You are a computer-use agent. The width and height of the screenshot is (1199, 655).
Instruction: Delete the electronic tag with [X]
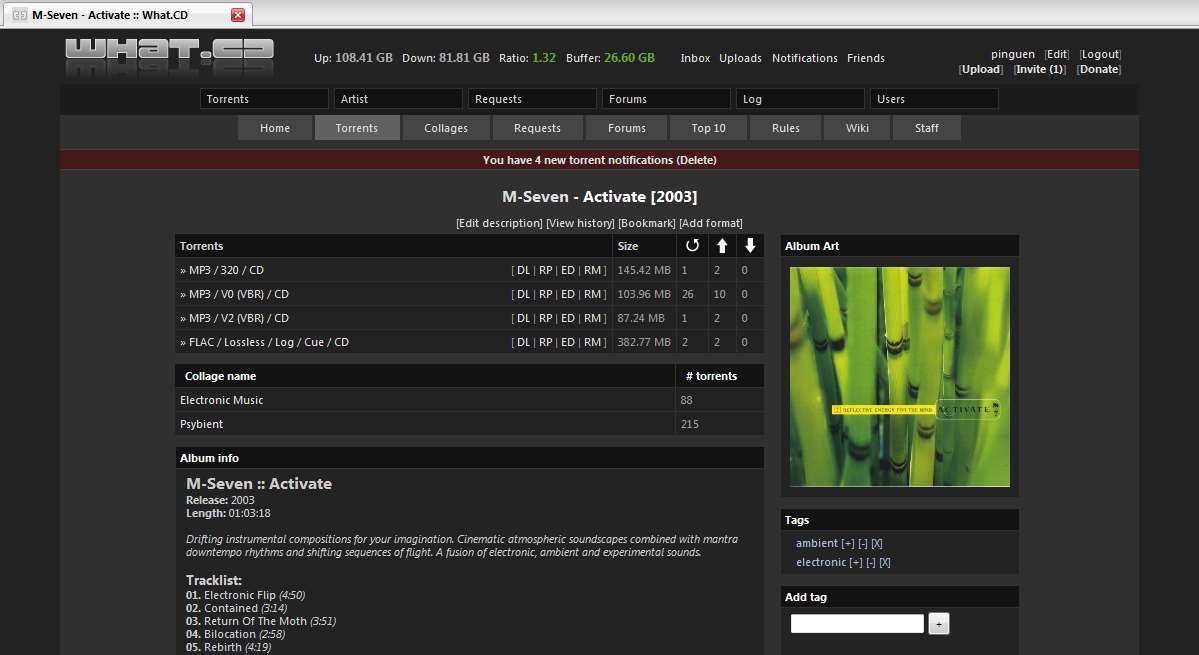click(x=885, y=563)
